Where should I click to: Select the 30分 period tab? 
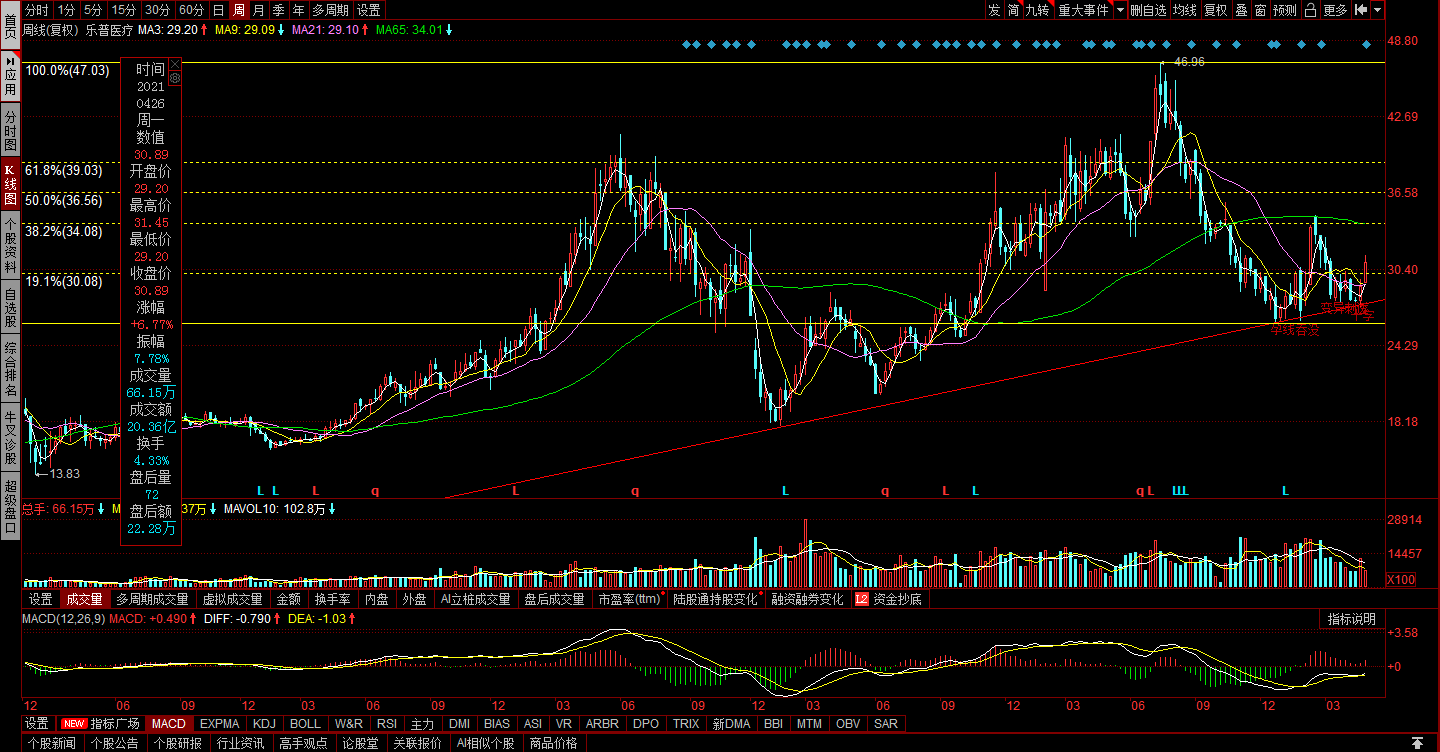pyautogui.click(x=157, y=10)
